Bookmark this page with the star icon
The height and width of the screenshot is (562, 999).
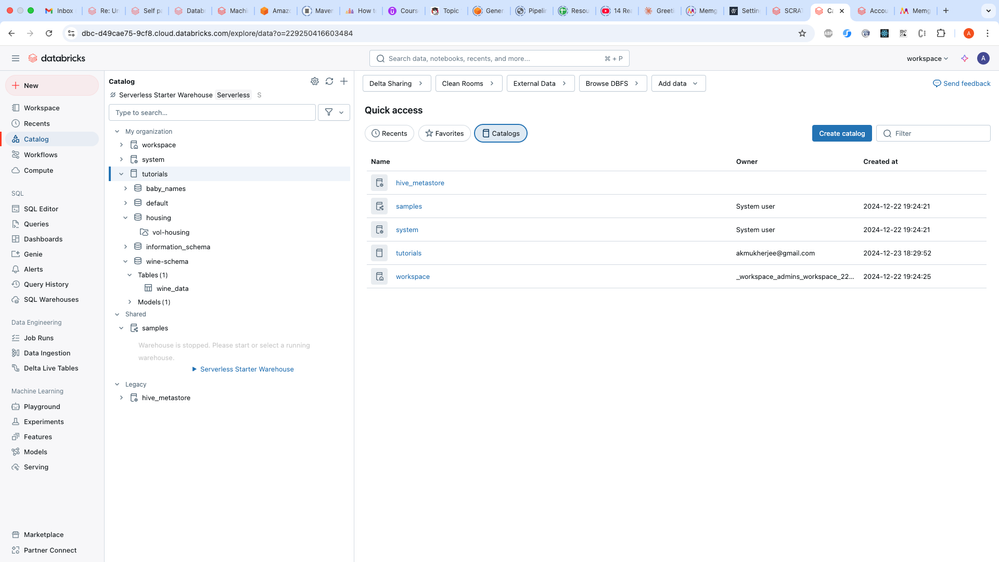point(802,33)
